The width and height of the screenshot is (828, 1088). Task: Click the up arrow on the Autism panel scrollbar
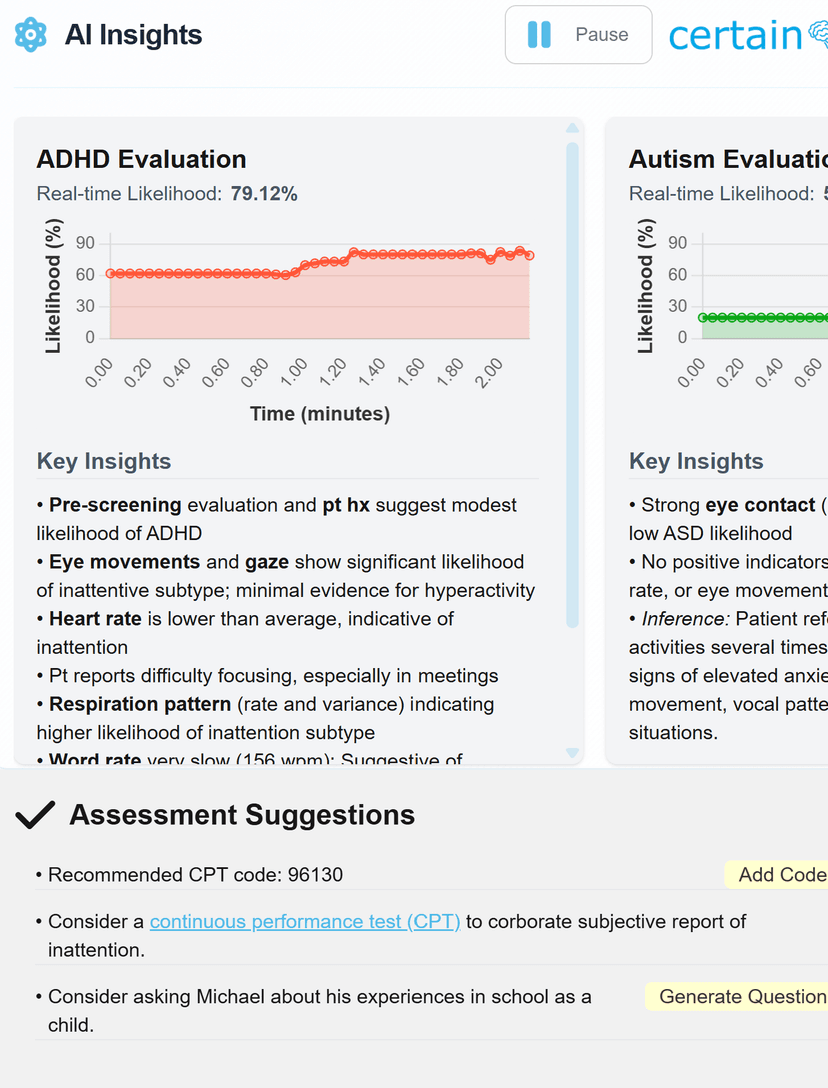pyautogui.click(x=826, y=127)
